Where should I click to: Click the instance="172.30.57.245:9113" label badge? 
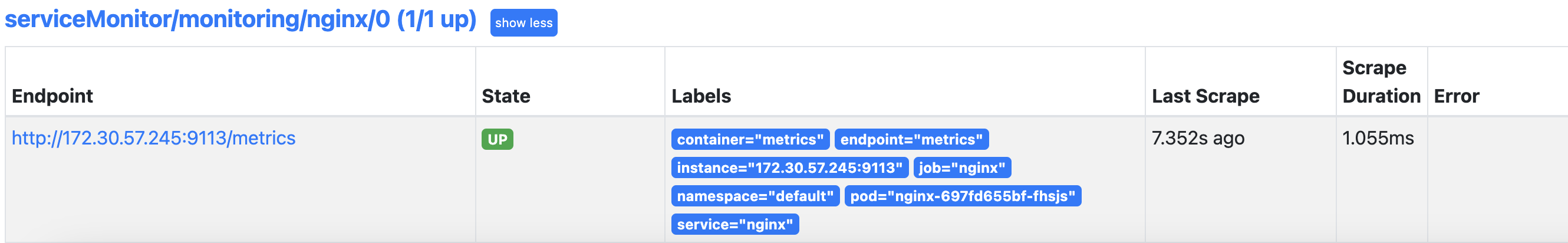(x=789, y=168)
